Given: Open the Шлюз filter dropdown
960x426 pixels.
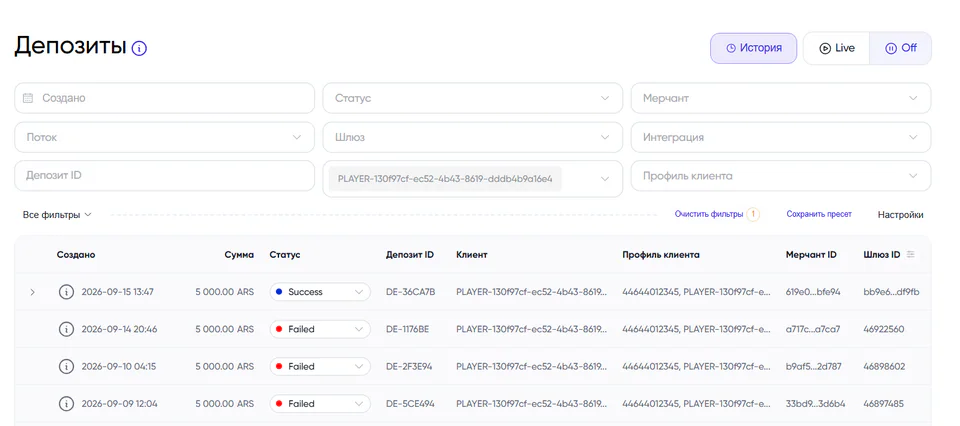Looking at the screenshot, I should [x=473, y=137].
